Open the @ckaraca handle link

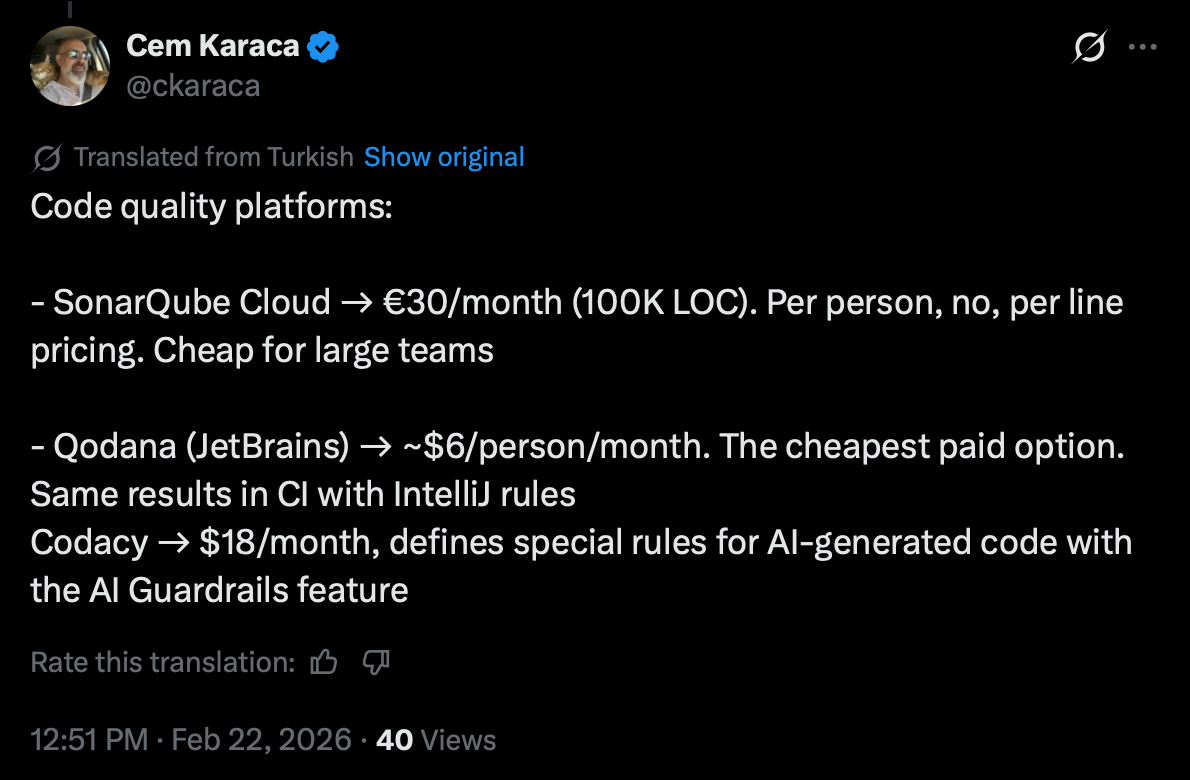(193, 87)
